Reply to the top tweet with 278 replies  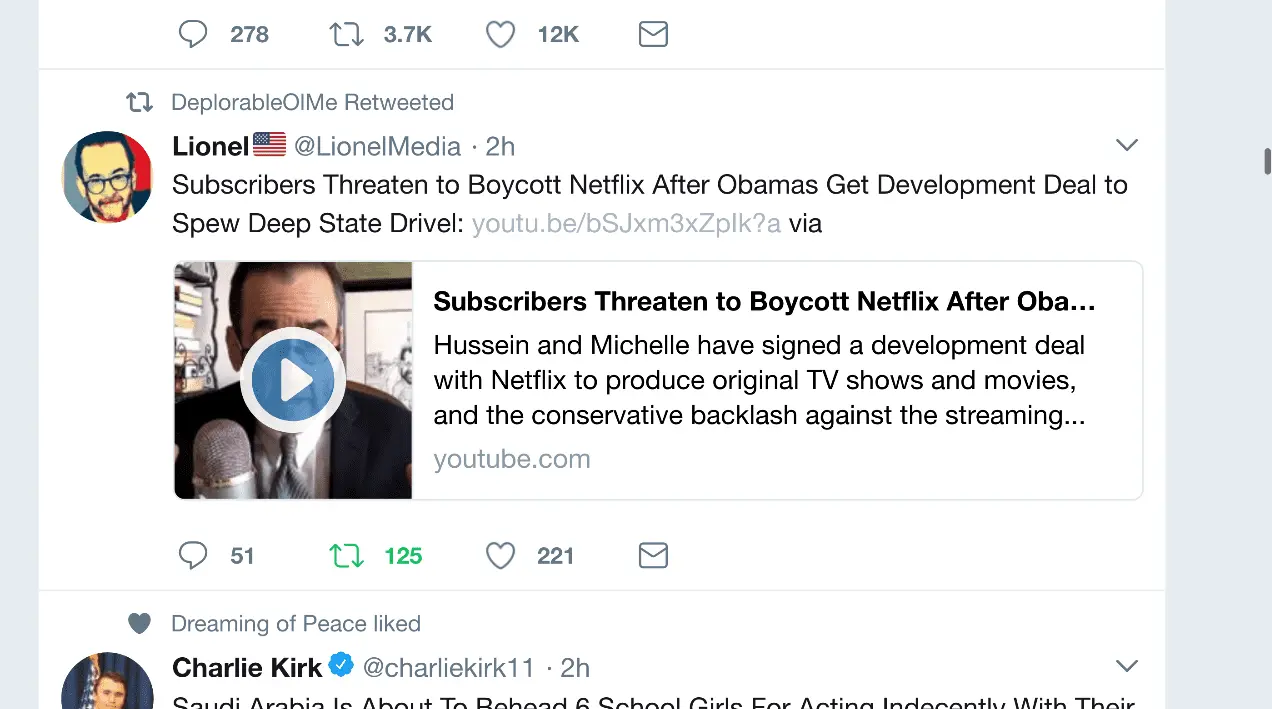tap(193, 35)
